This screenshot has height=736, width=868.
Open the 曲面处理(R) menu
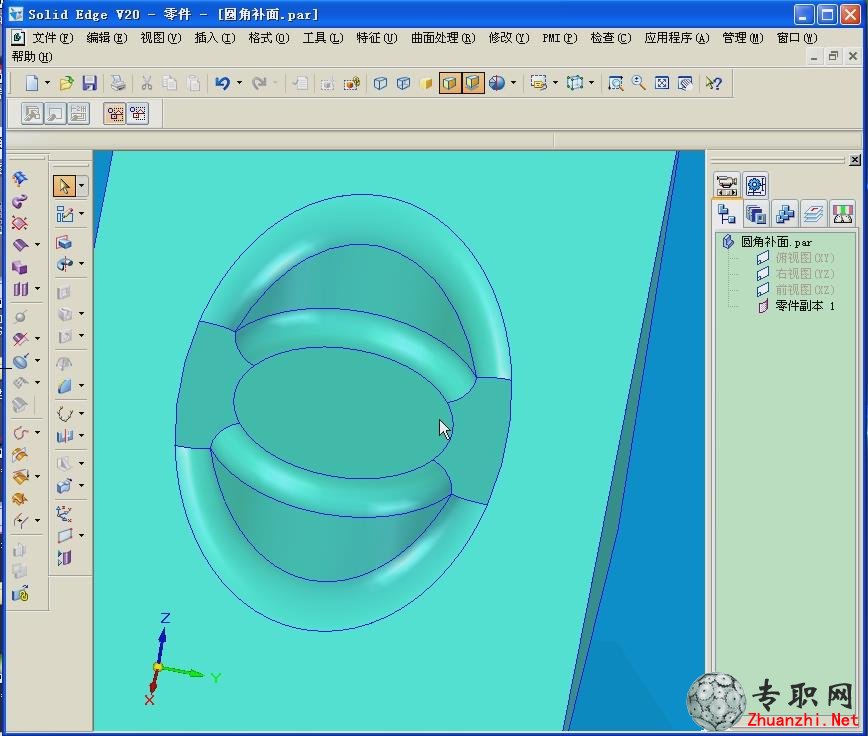pyautogui.click(x=443, y=38)
